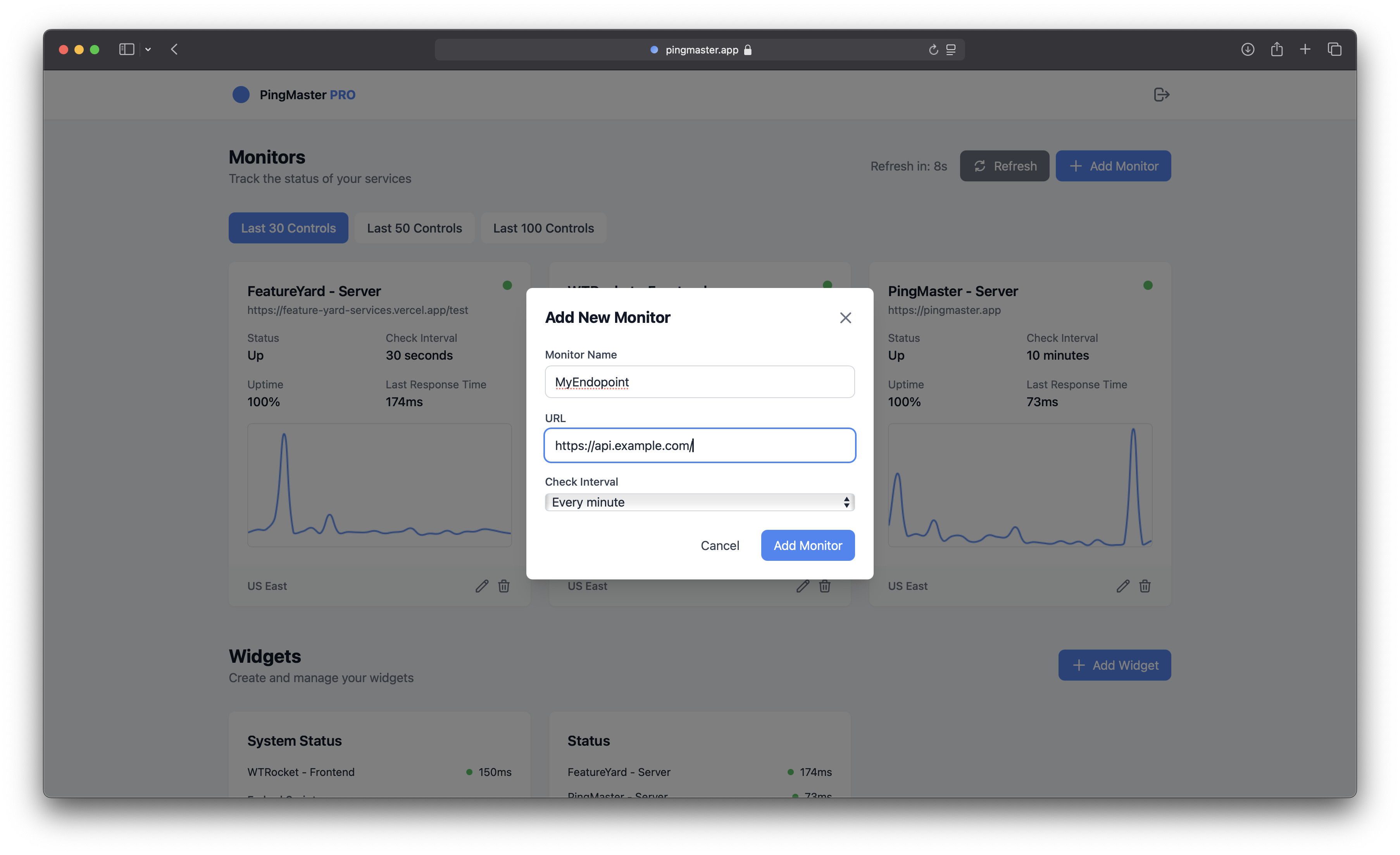Click the WTRocket - Frontend row in System Status
The width and height of the screenshot is (1400, 855).
(379, 772)
